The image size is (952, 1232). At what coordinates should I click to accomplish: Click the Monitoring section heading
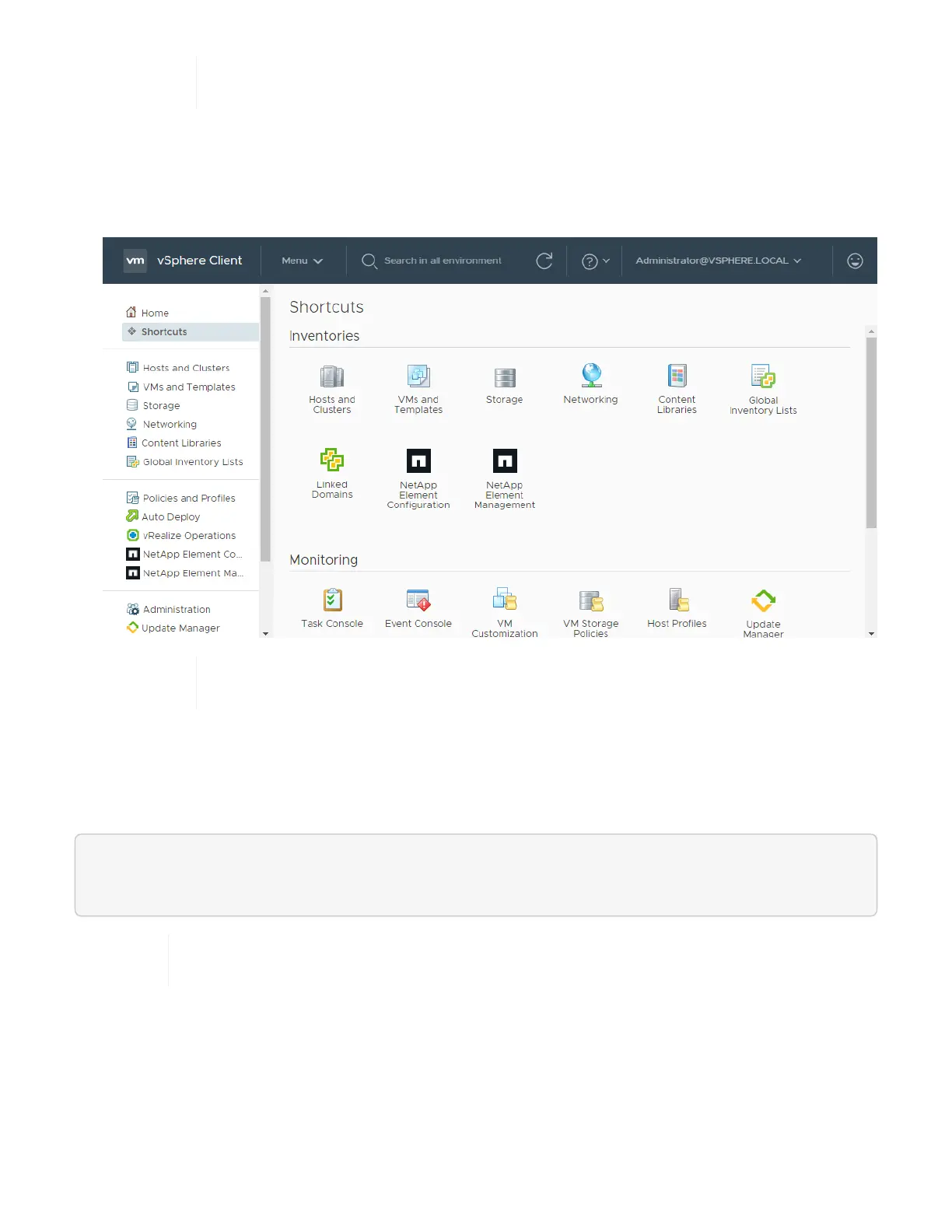click(324, 560)
